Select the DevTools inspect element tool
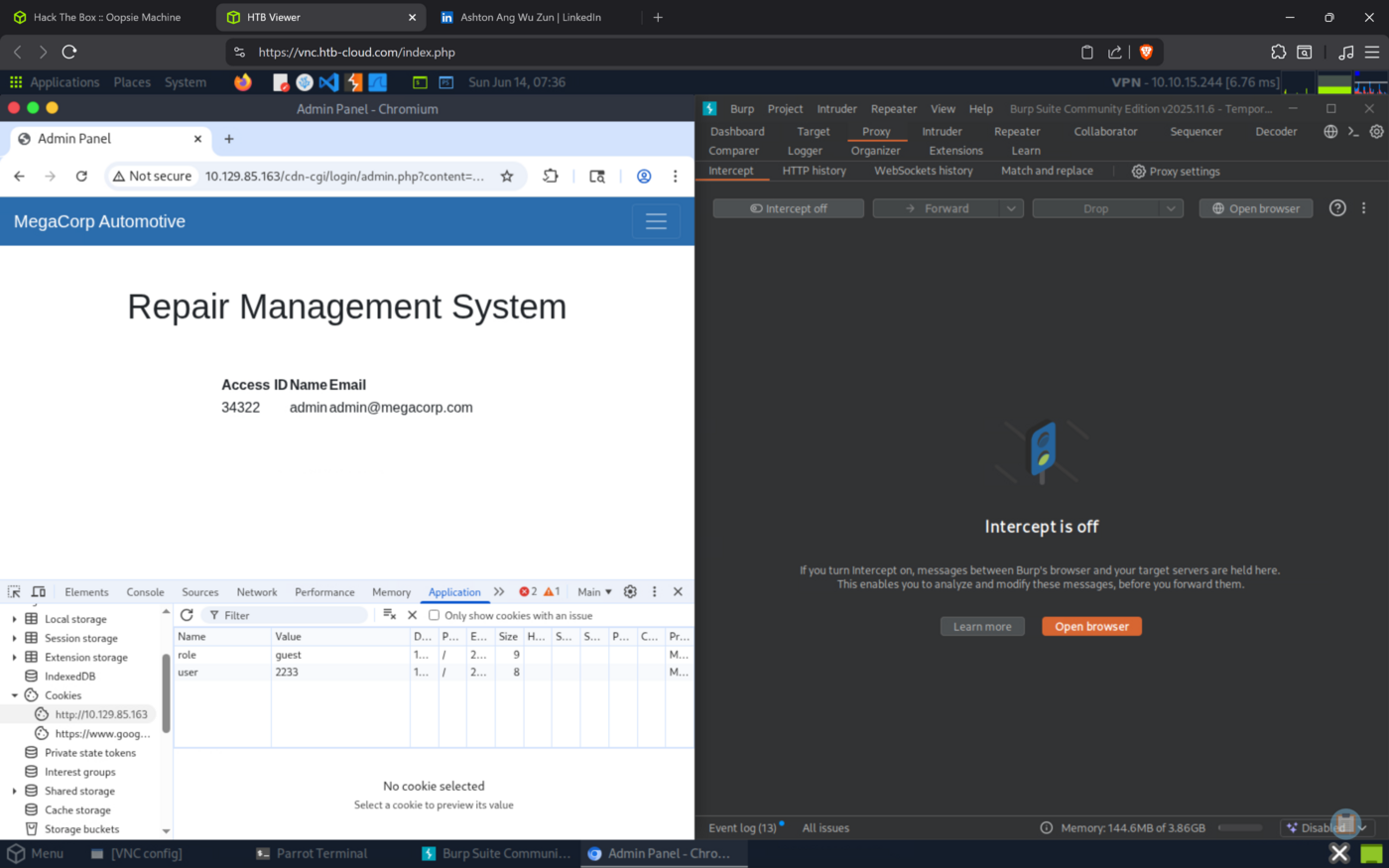 tap(14, 591)
